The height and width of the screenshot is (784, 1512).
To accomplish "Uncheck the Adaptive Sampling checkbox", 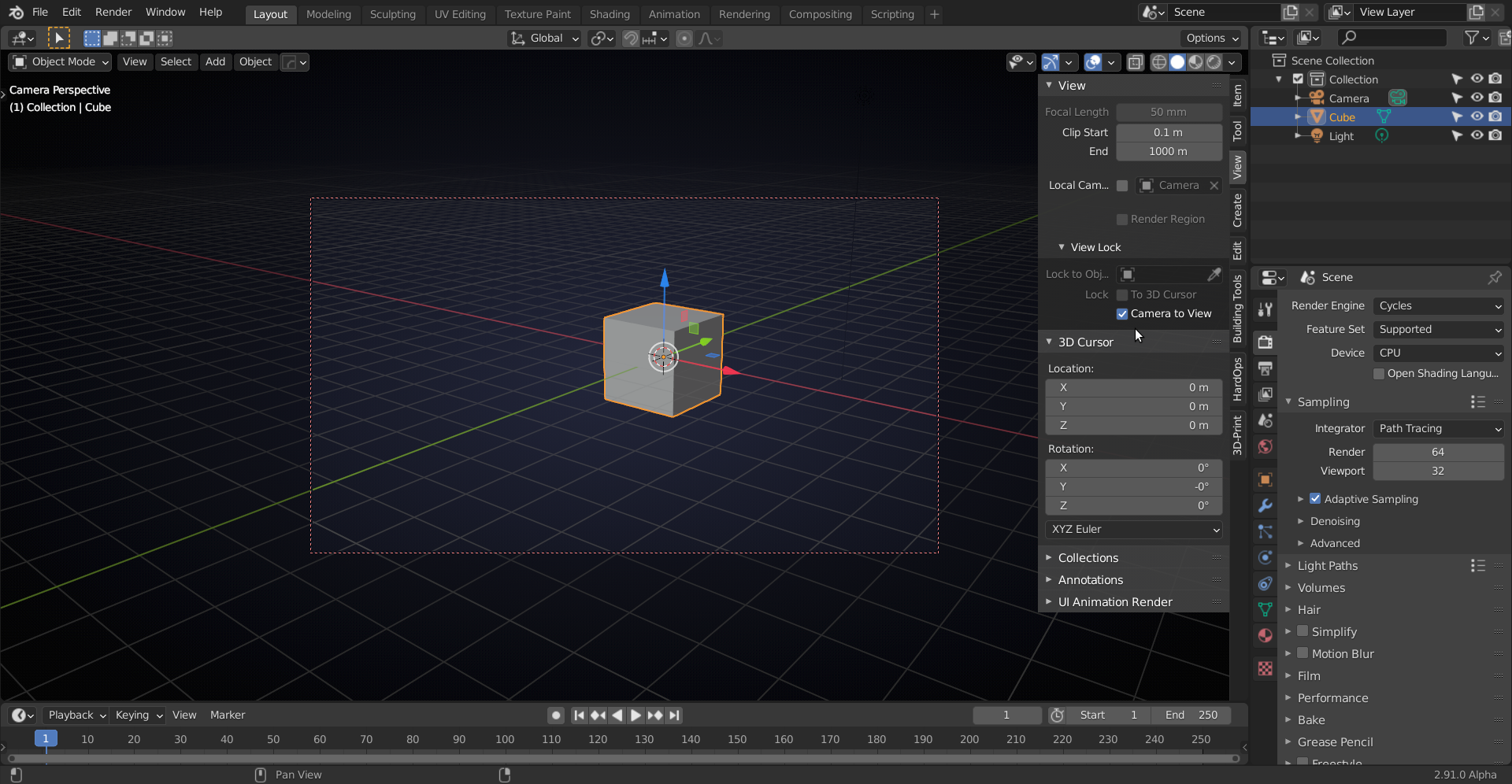I will tap(1315, 499).
